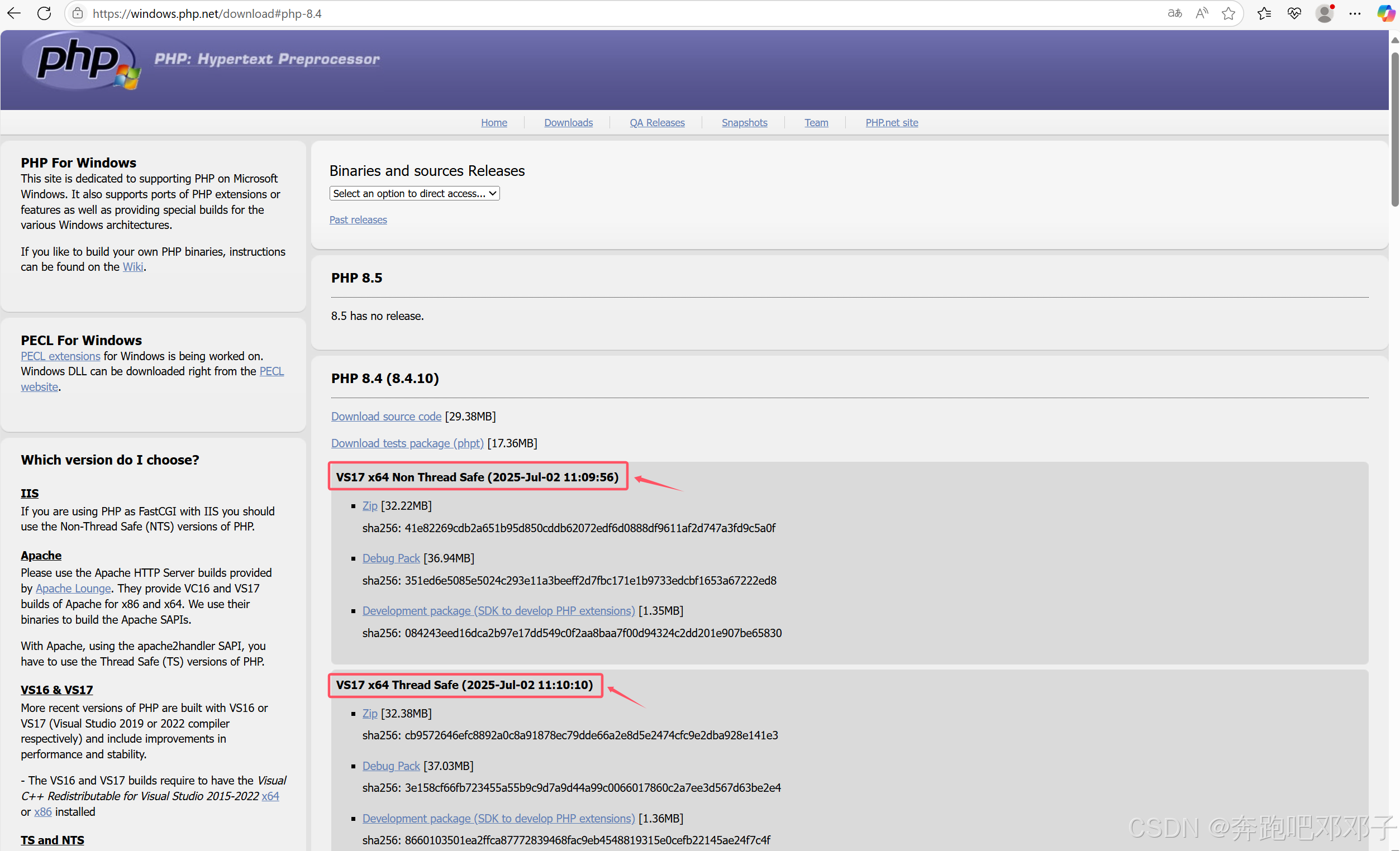This screenshot has width=1400, height=851.
Task: Download Thread Safe Development package [1.36MB]
Action: click(x=498, y=818)
